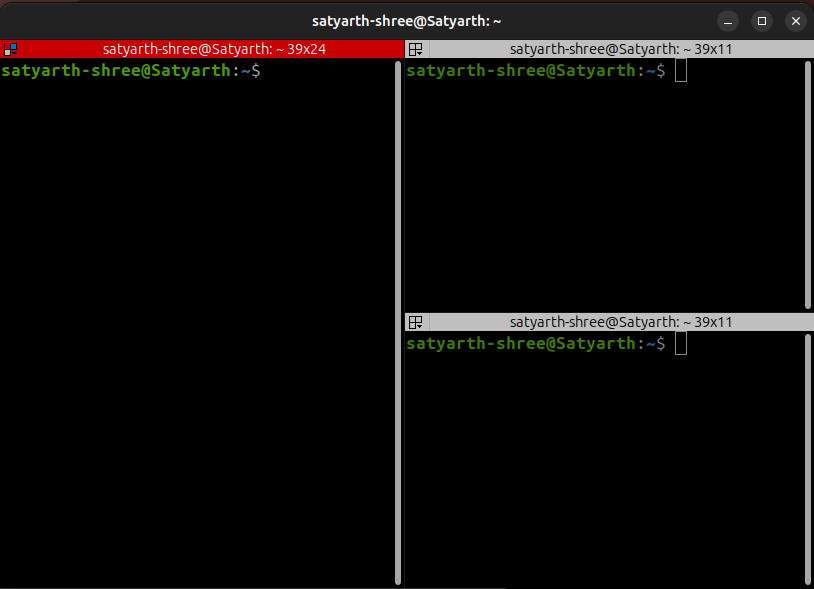Open the grouping icon of the upper 39x11 pane
The width and height of the screenshot is (814, 589).
pos(416,49)
